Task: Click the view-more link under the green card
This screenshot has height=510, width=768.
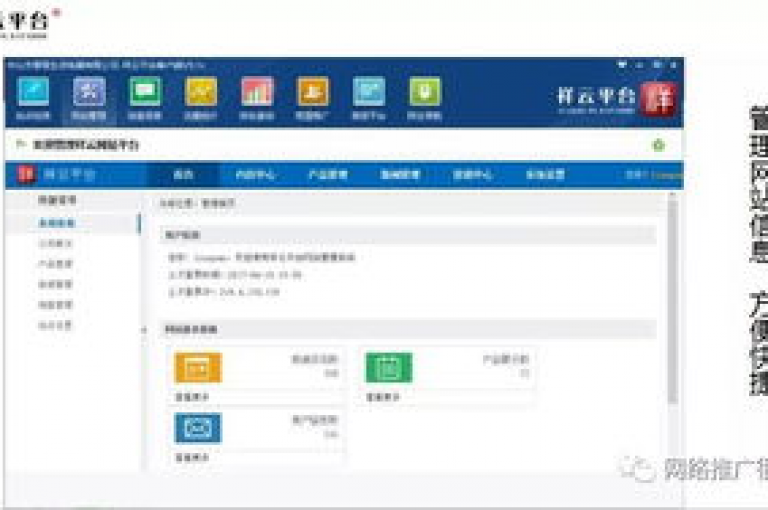Action: (383, 397)
